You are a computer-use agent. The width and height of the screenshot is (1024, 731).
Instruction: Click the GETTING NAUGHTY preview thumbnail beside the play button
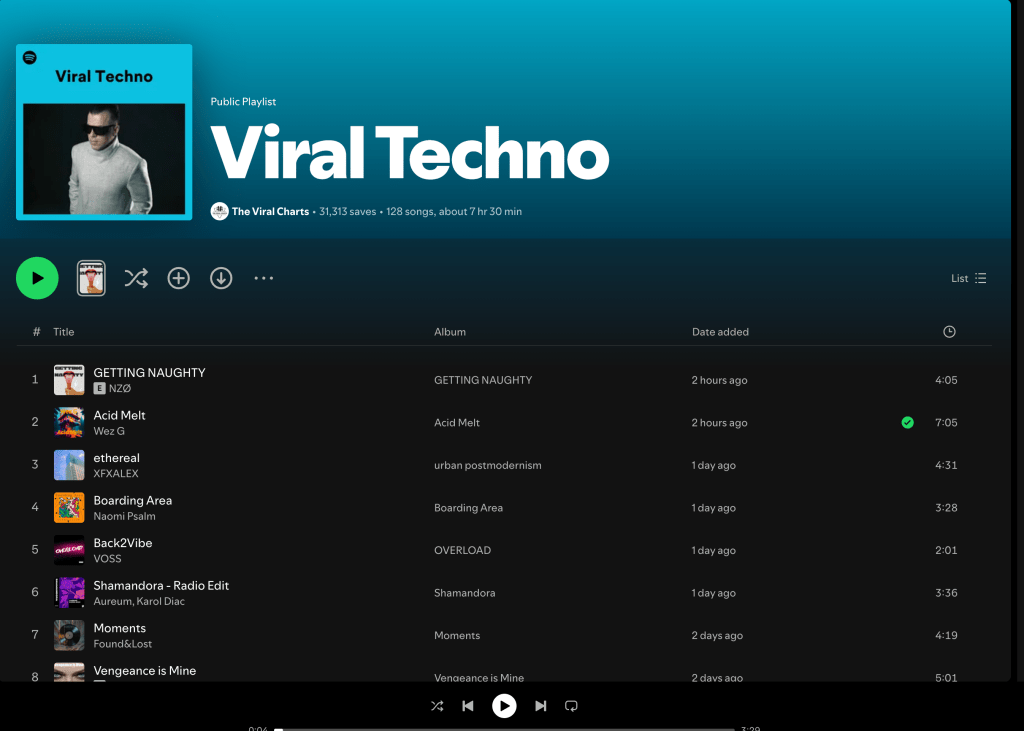point(91,278)
